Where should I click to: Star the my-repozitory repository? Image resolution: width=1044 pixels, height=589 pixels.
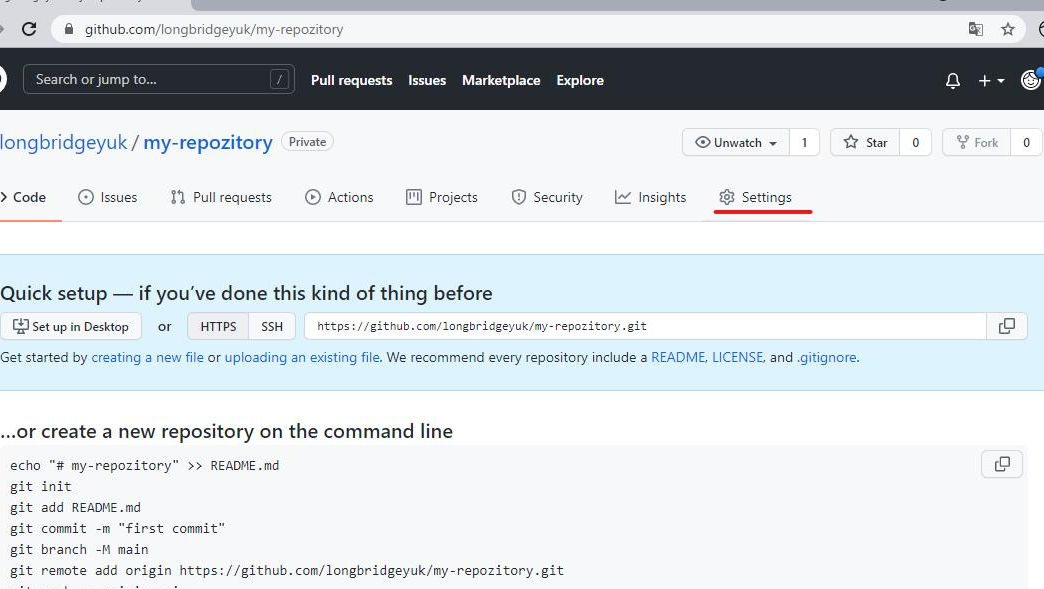coord(866,143)
